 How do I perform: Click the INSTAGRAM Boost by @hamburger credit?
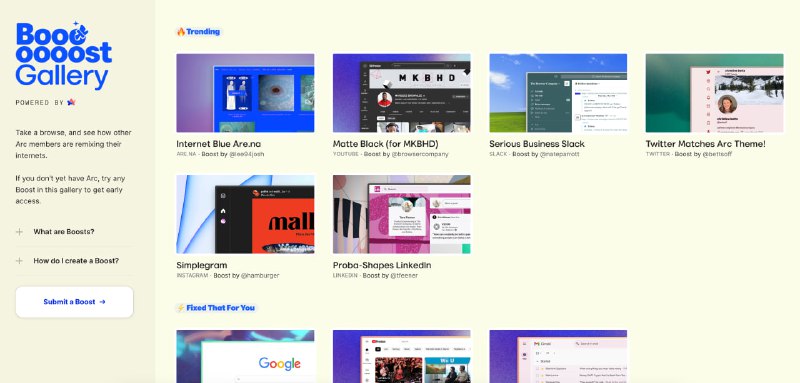click(x=228, y=275)
